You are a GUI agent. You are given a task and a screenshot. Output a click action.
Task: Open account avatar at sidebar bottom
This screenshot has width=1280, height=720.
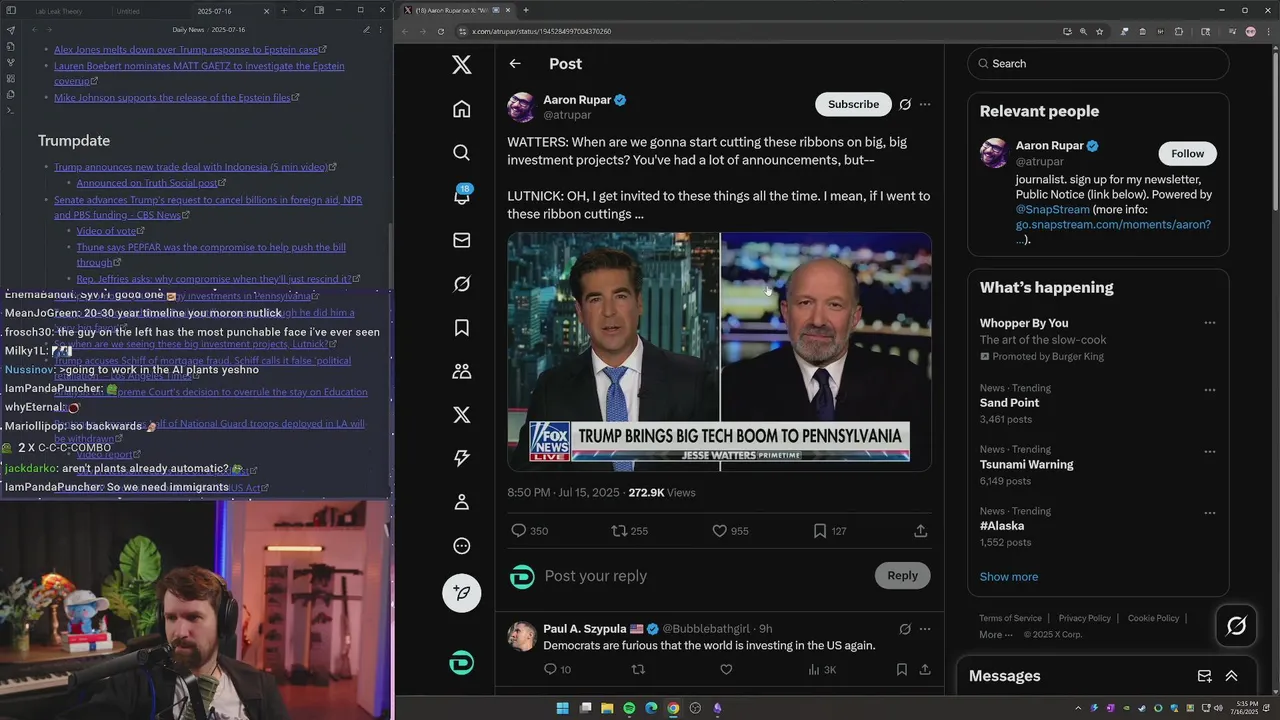(x=461, y=663)
